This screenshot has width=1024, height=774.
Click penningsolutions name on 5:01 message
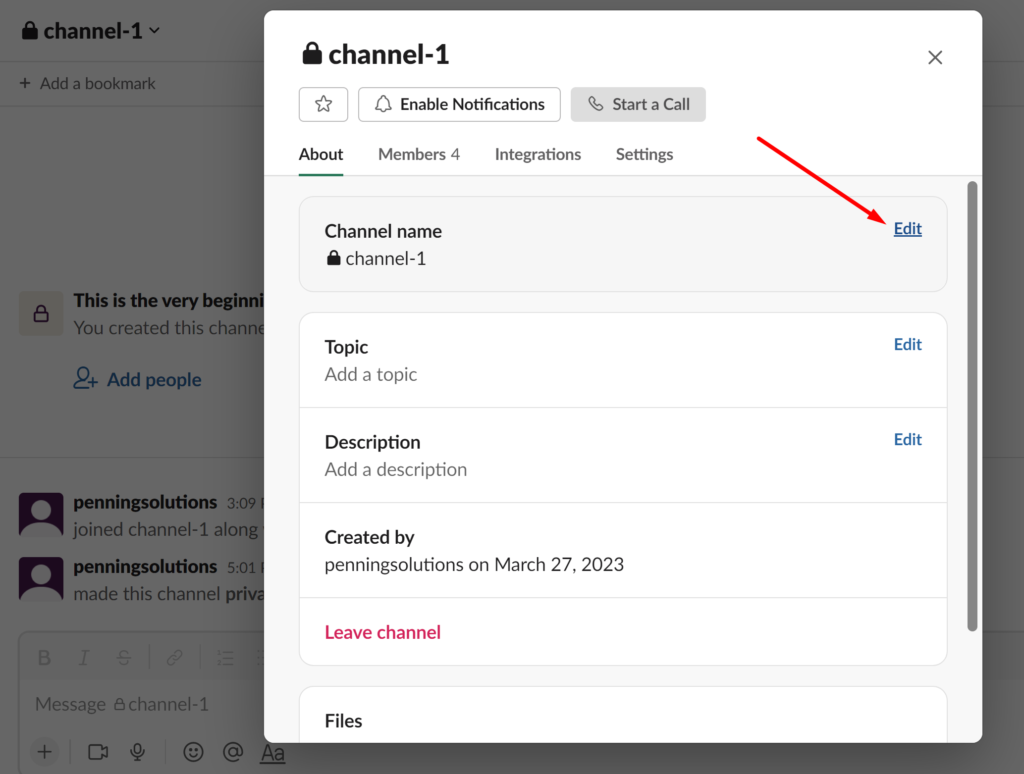click(x=145, y=566)
